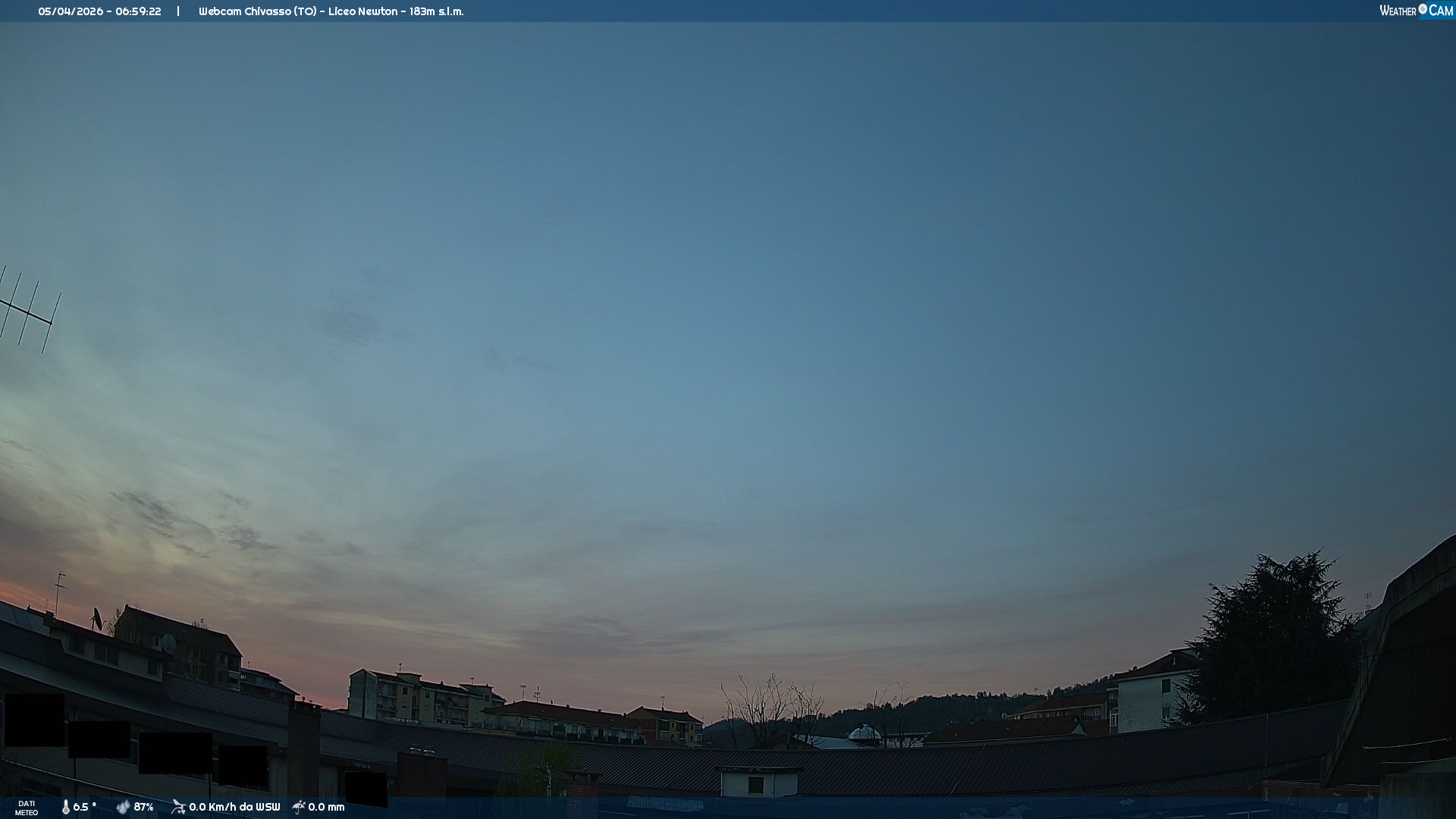Click the 0.0 mm rainfall value

click(x=326, y=807)
